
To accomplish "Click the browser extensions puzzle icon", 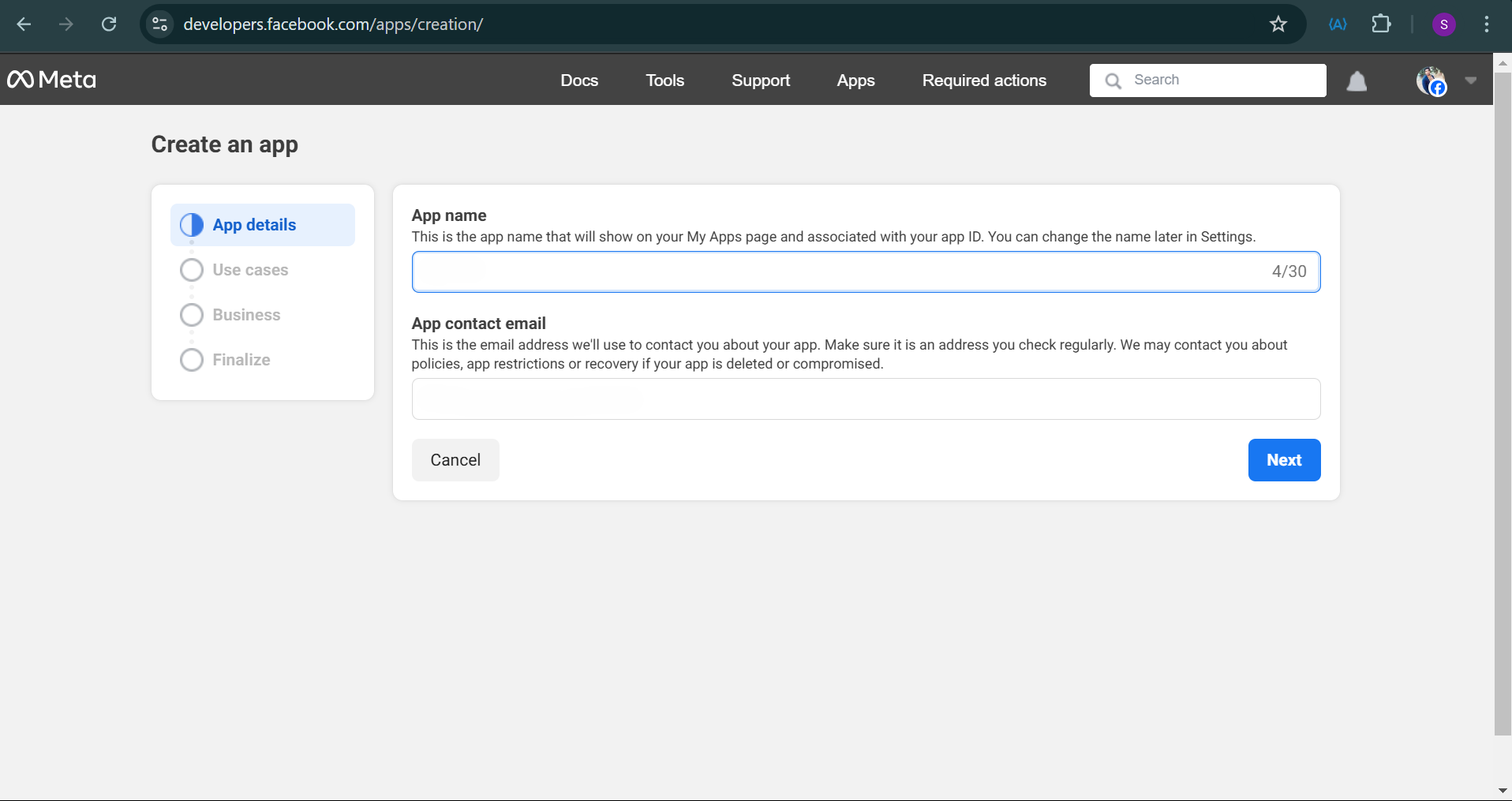I will pyautogui.click(x=1382, y=24).
